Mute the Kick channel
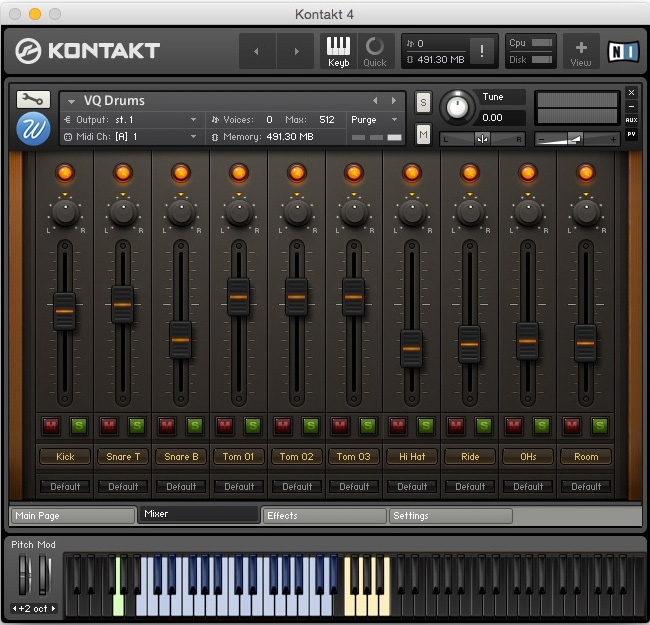650x625 pixels. 51,426
